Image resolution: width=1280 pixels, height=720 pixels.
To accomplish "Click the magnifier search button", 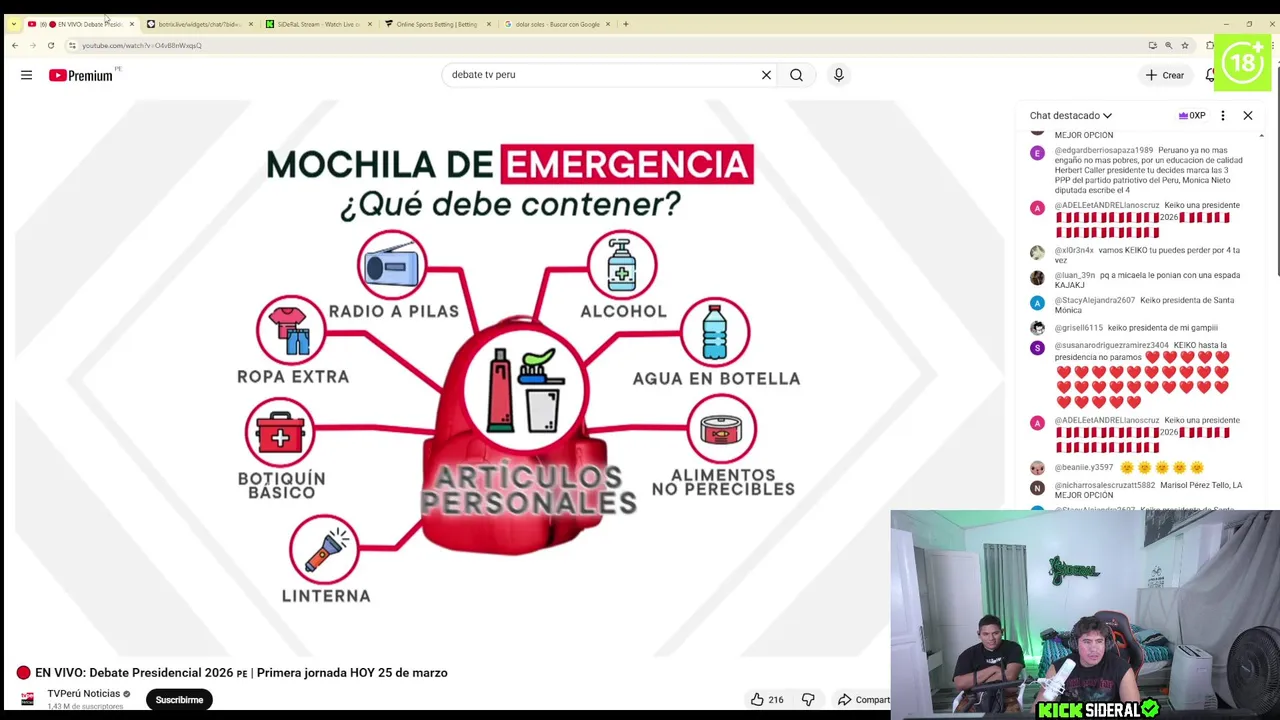I will [x=796, y=75].
